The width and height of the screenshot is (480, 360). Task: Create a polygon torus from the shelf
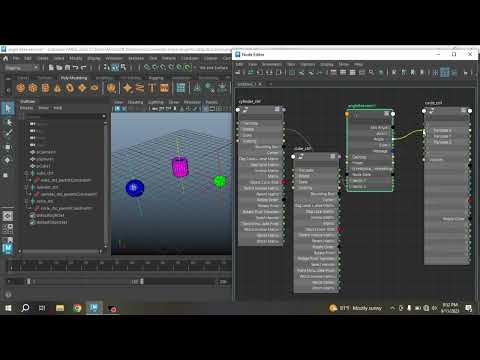click(x=70, y=88)
